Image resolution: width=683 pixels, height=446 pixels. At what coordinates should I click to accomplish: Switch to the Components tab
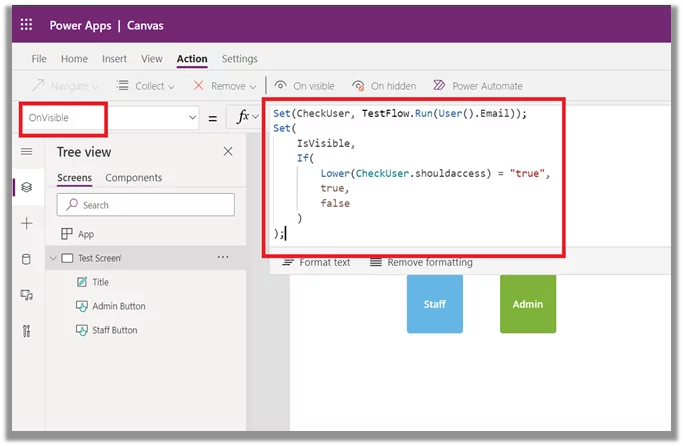coord(134,178)
